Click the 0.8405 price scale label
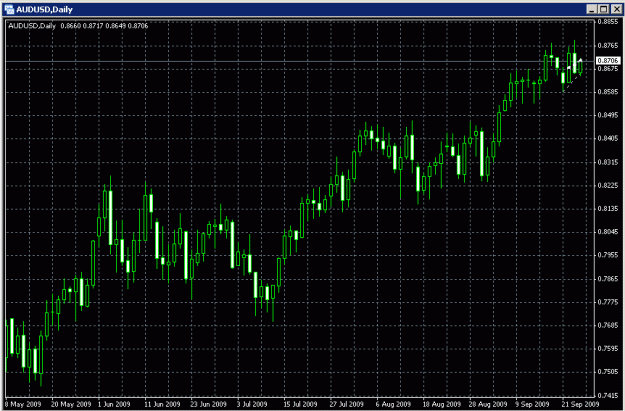The width and height of the screenshot is (625, 411). (x=608, y=138)
